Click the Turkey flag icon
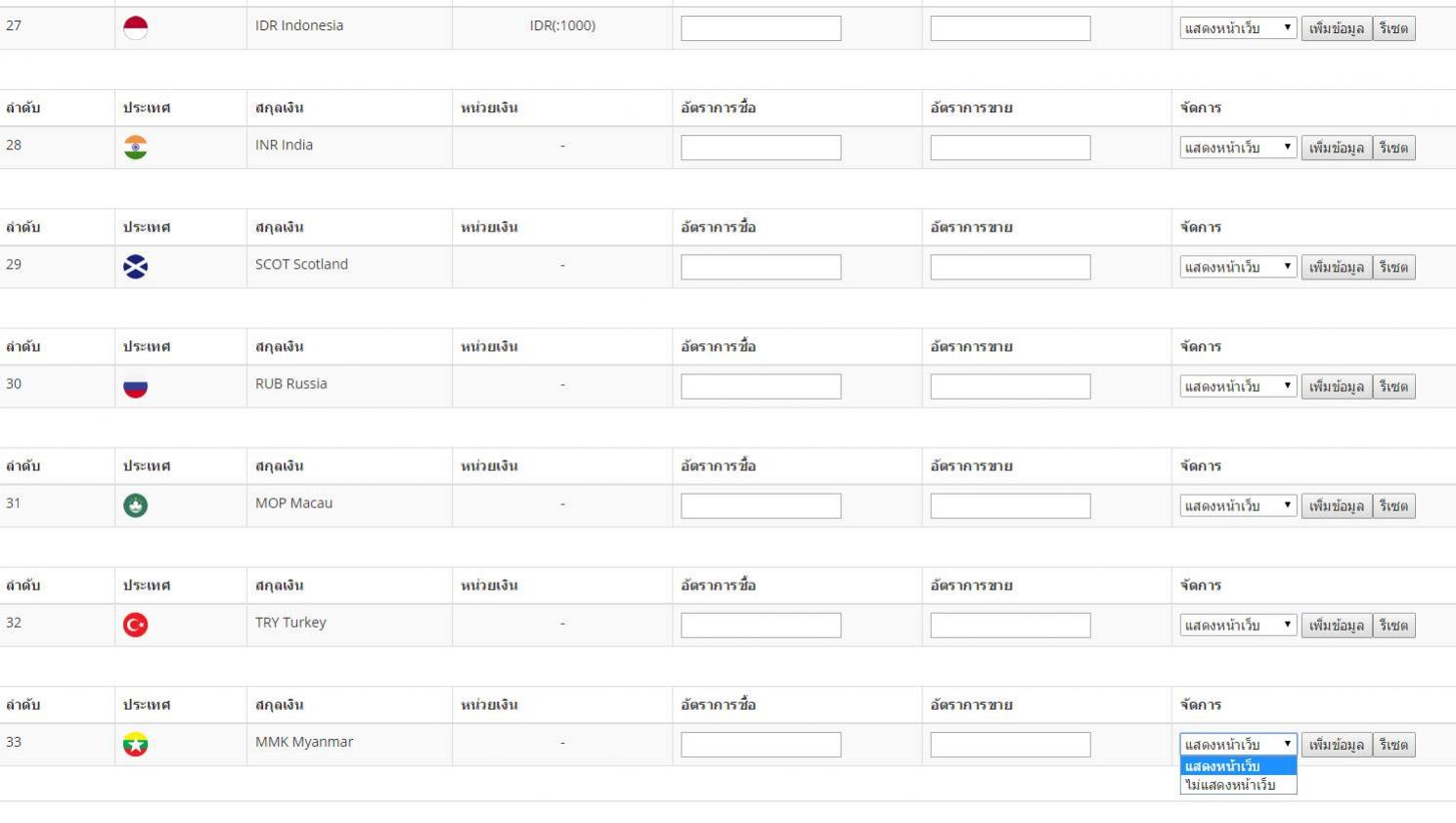1456x823 pixels. 136,625
